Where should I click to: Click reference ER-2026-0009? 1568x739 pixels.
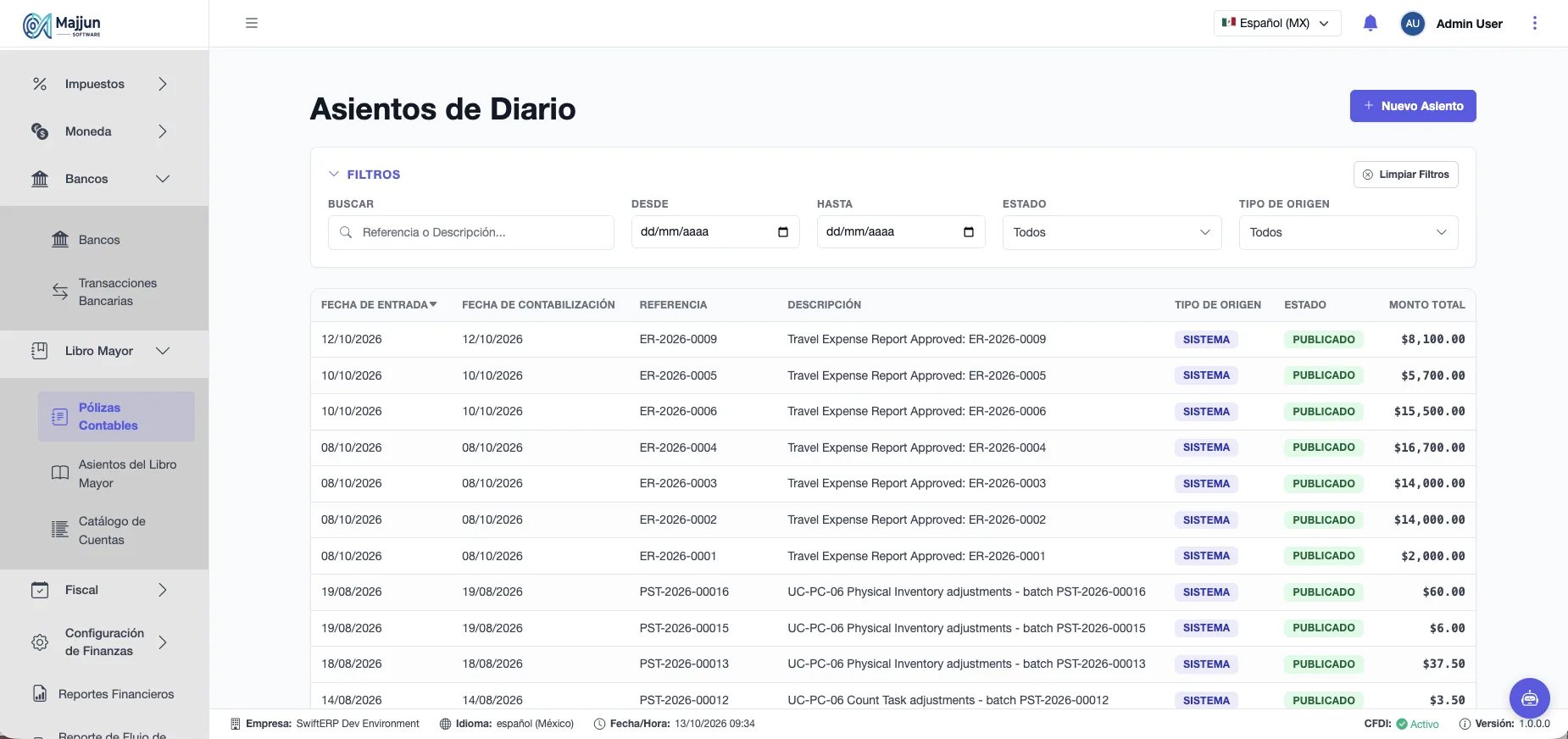click(x=678, y=339)
